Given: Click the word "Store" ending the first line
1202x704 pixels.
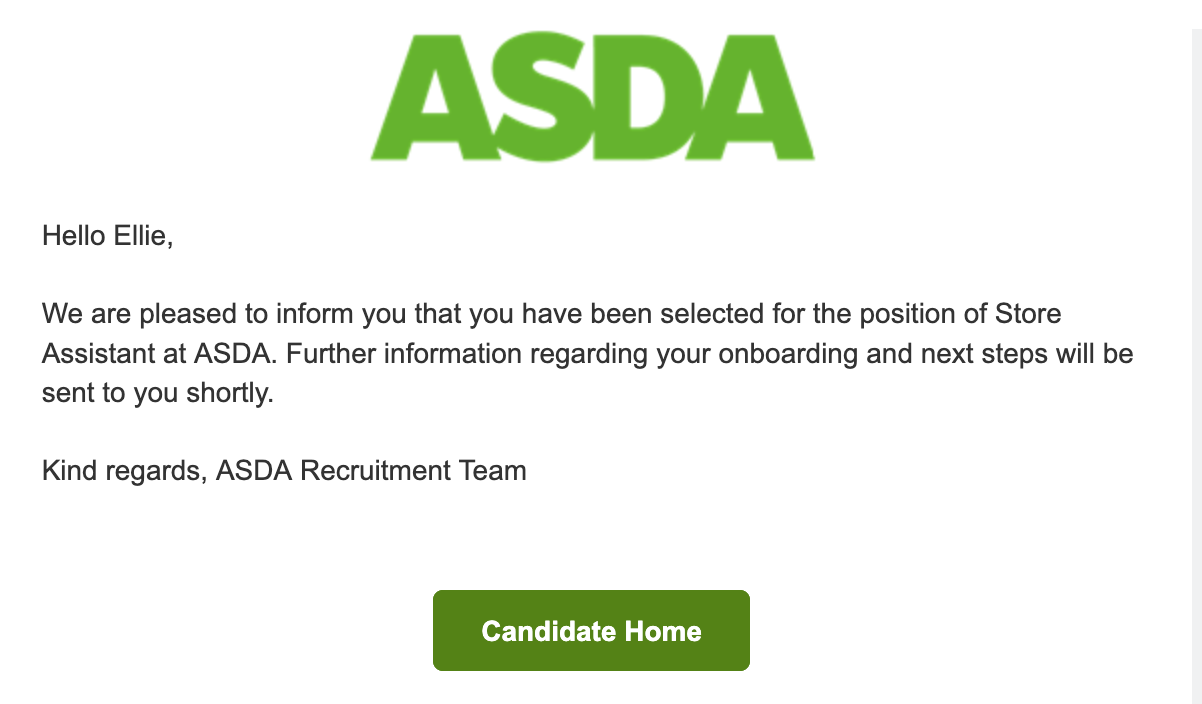Looking at the screenshot, I should [x=1028, y=314].
